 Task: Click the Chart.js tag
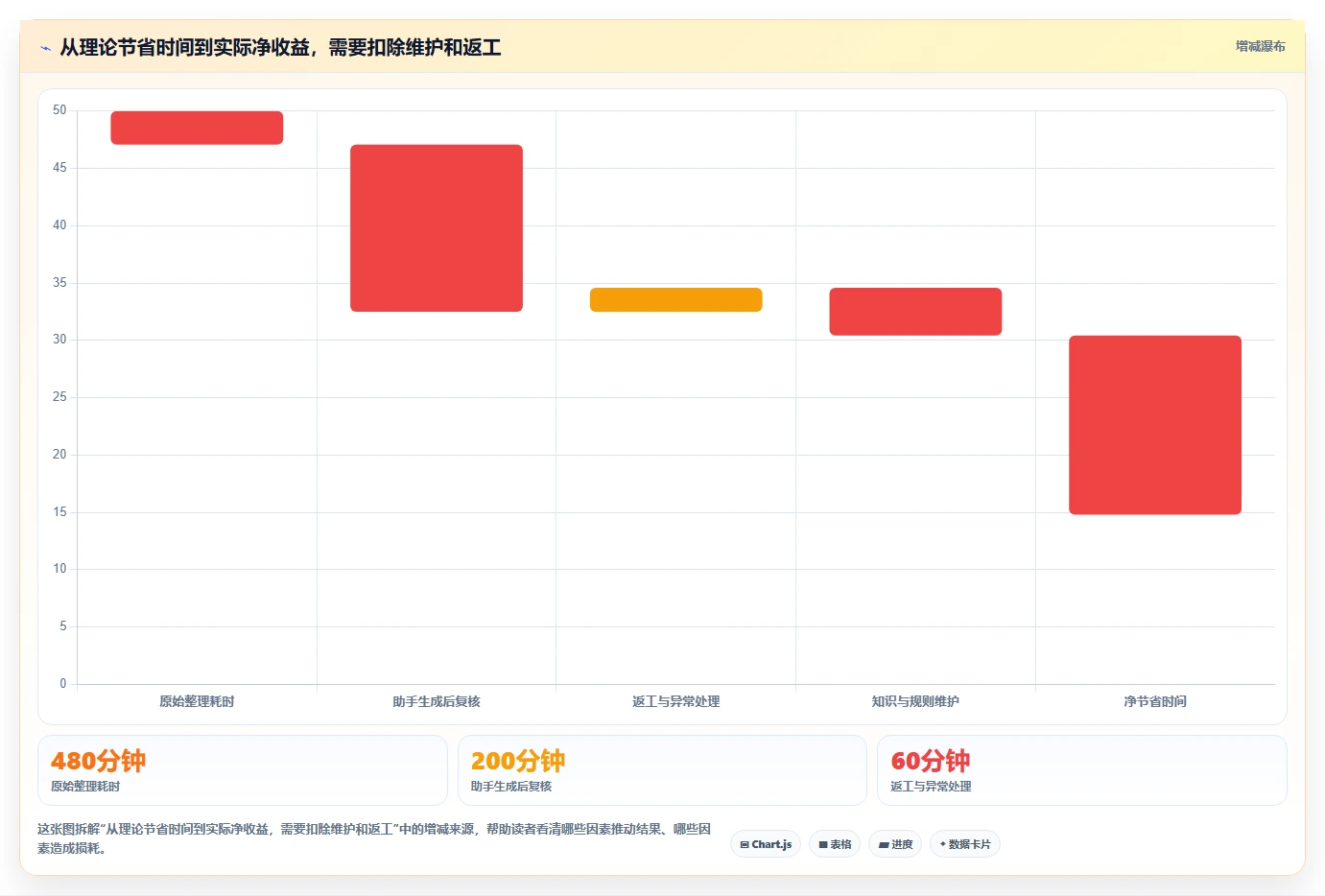766,844
